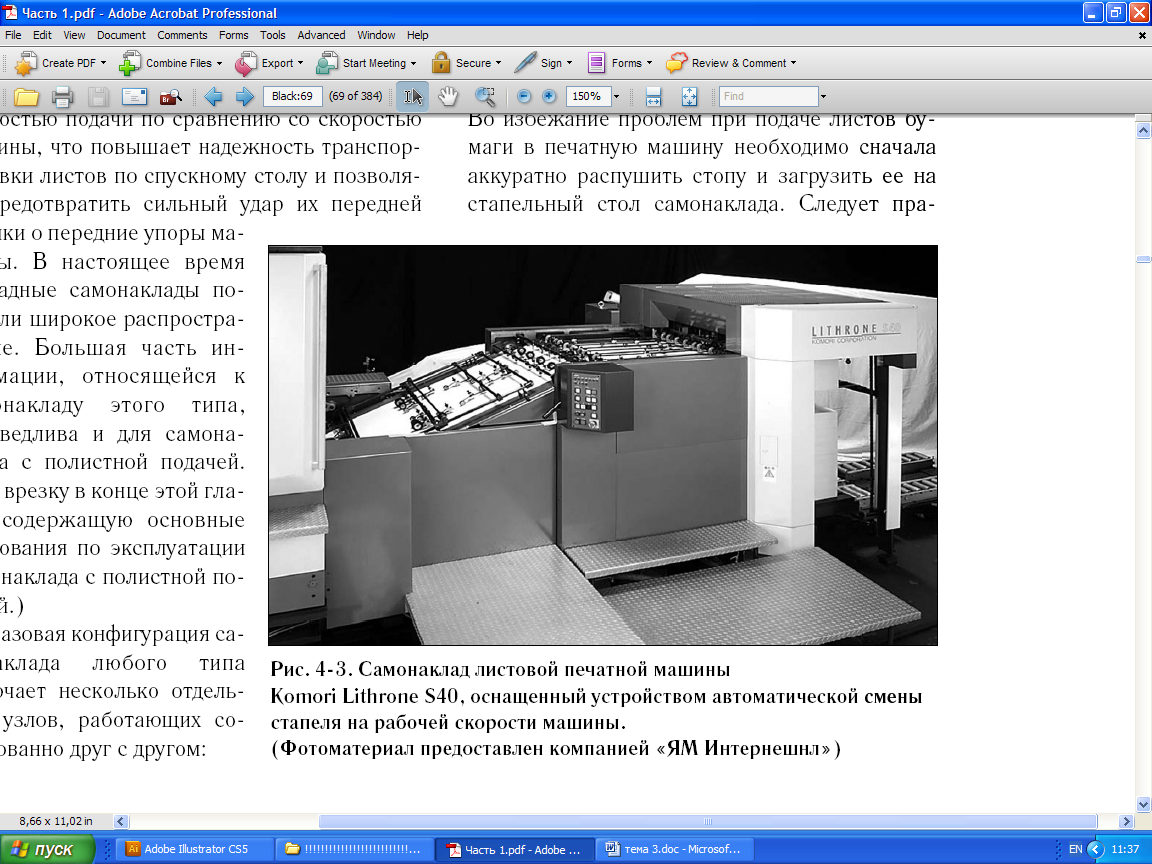Activate the Marquee Zoom tool
The width and height of the screenshot is (1152, 864).
click(484, 96)
